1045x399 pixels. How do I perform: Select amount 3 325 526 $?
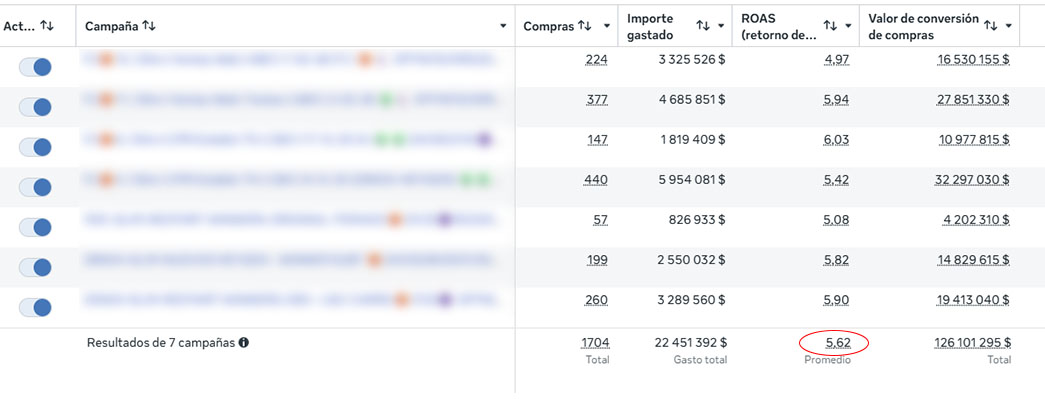tap(692, 60)
